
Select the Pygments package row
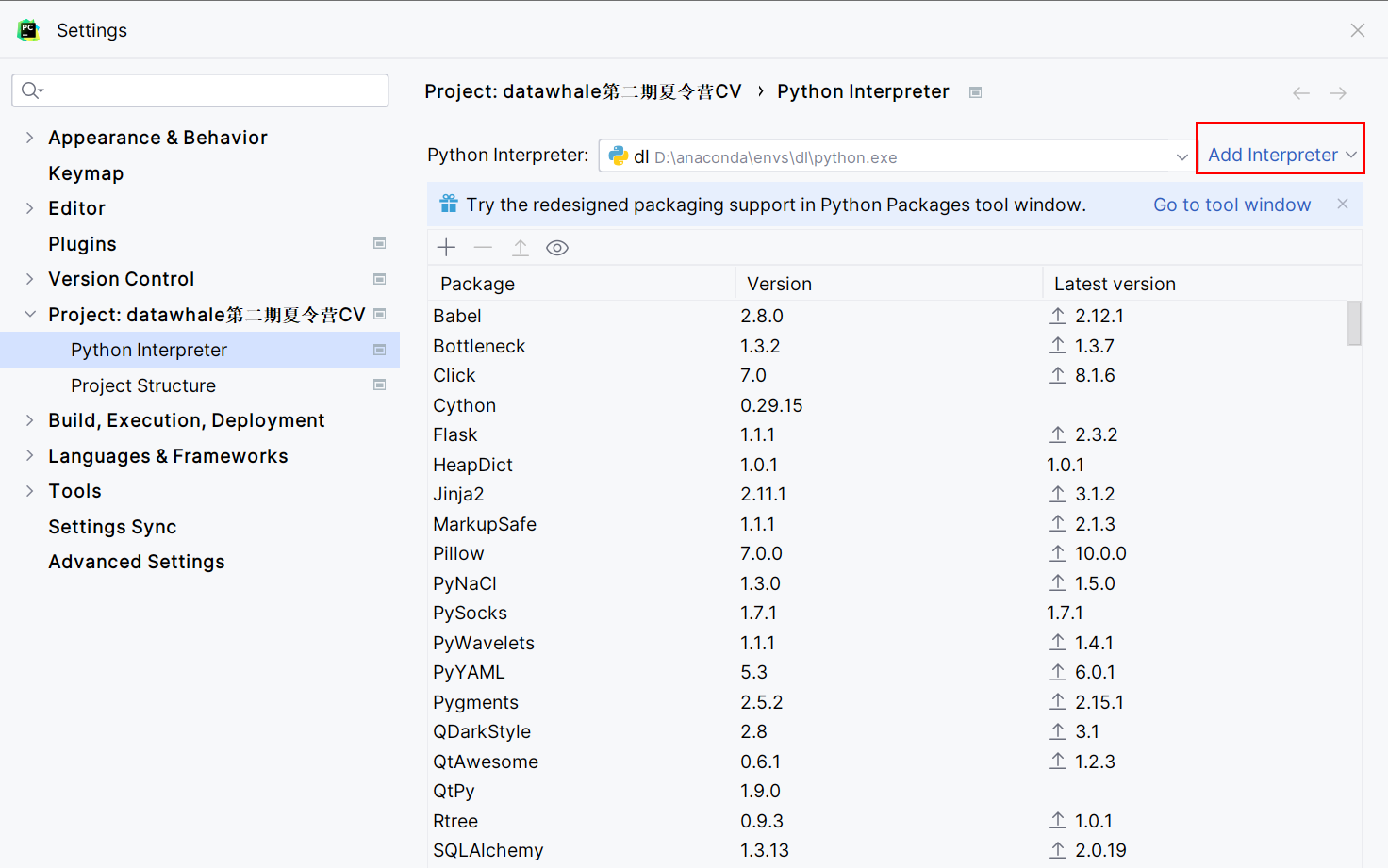tap(887, 702)
